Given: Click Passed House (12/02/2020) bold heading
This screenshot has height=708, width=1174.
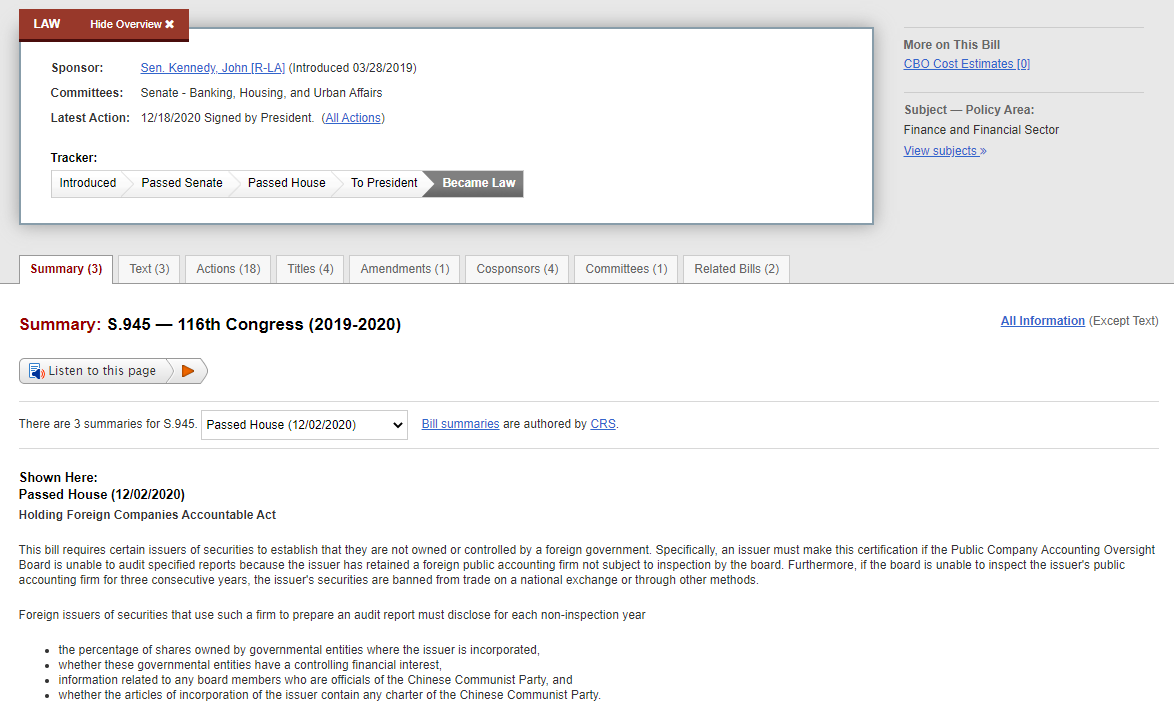Looking at the screenshot, I should [x=102, y=495].
